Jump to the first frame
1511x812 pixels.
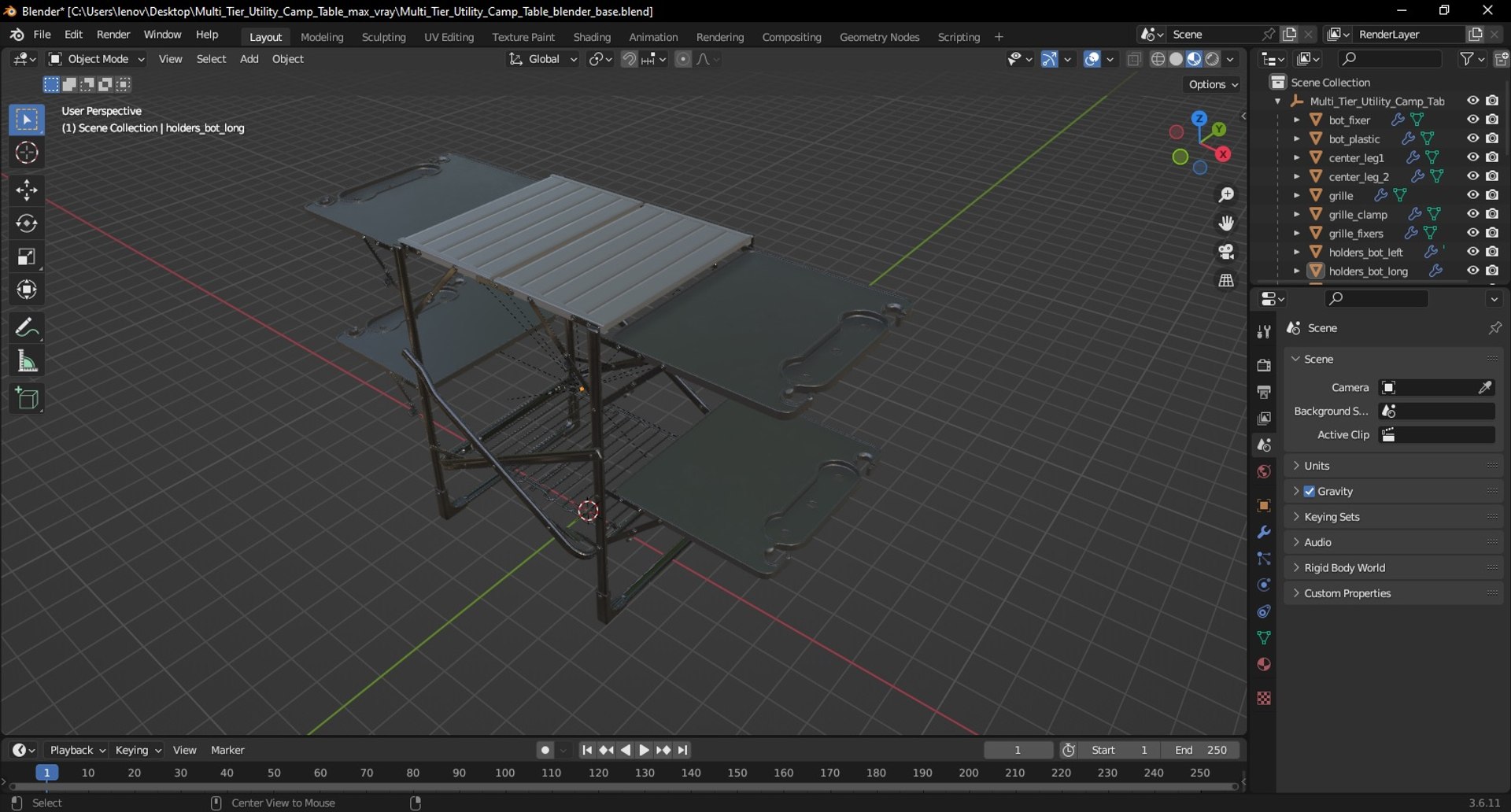586,750
